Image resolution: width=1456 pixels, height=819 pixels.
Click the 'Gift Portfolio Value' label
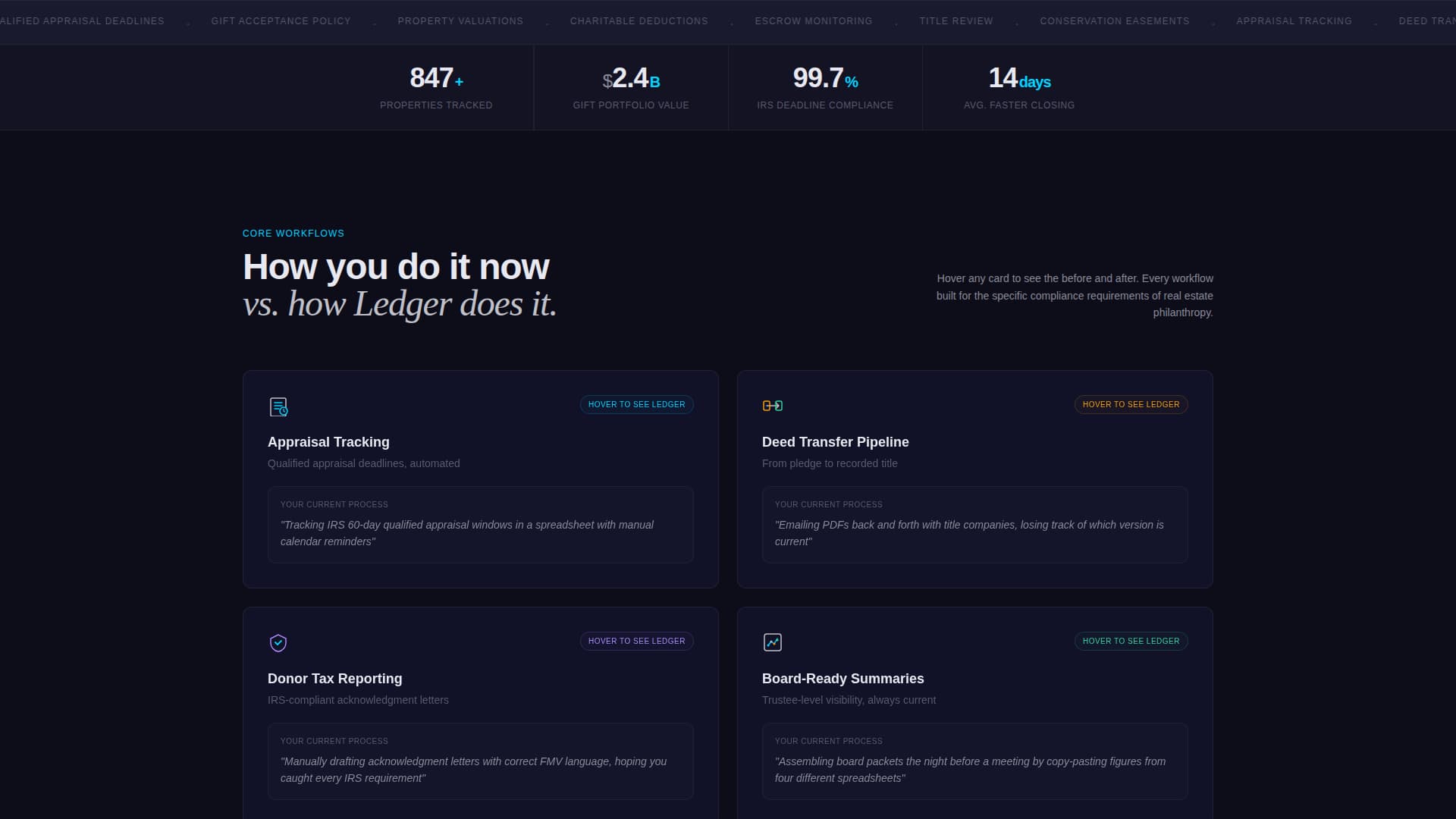(x=631, y=105)
